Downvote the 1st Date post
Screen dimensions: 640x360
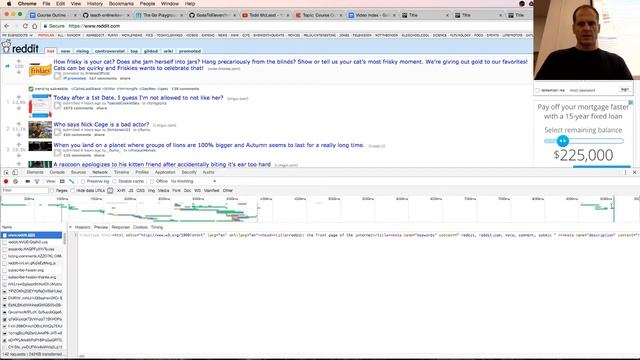pos(18,108)
